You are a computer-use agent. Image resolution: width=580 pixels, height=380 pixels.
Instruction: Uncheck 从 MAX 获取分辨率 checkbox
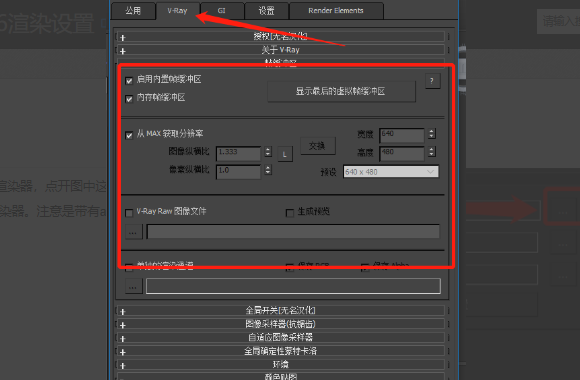pyautogui.click(x=129, y=135)
